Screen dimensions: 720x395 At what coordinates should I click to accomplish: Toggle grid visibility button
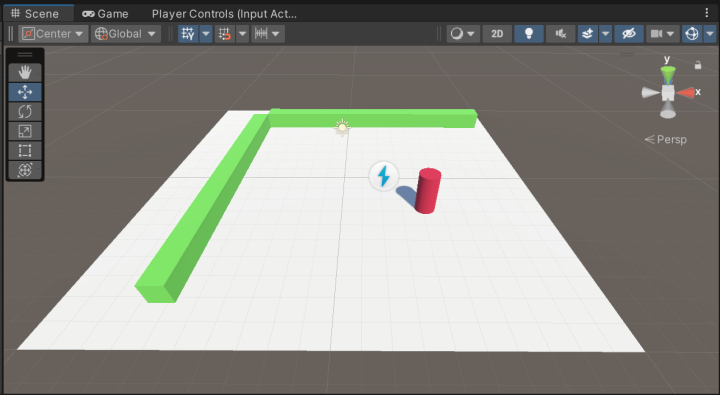(x=188, y=34)
